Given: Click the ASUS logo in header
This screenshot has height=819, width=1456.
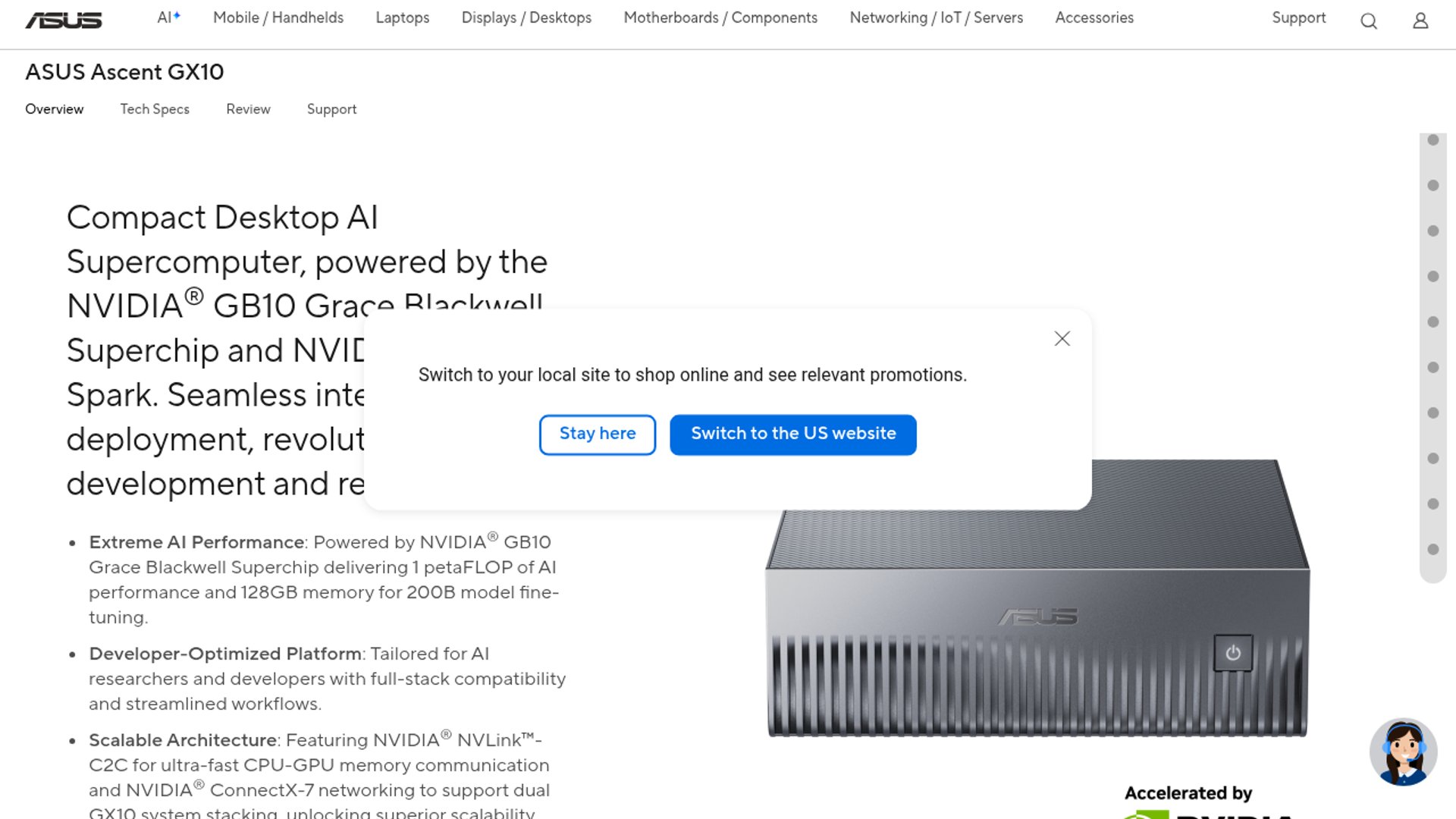Looking at the screenshot, I should (64, 20).
